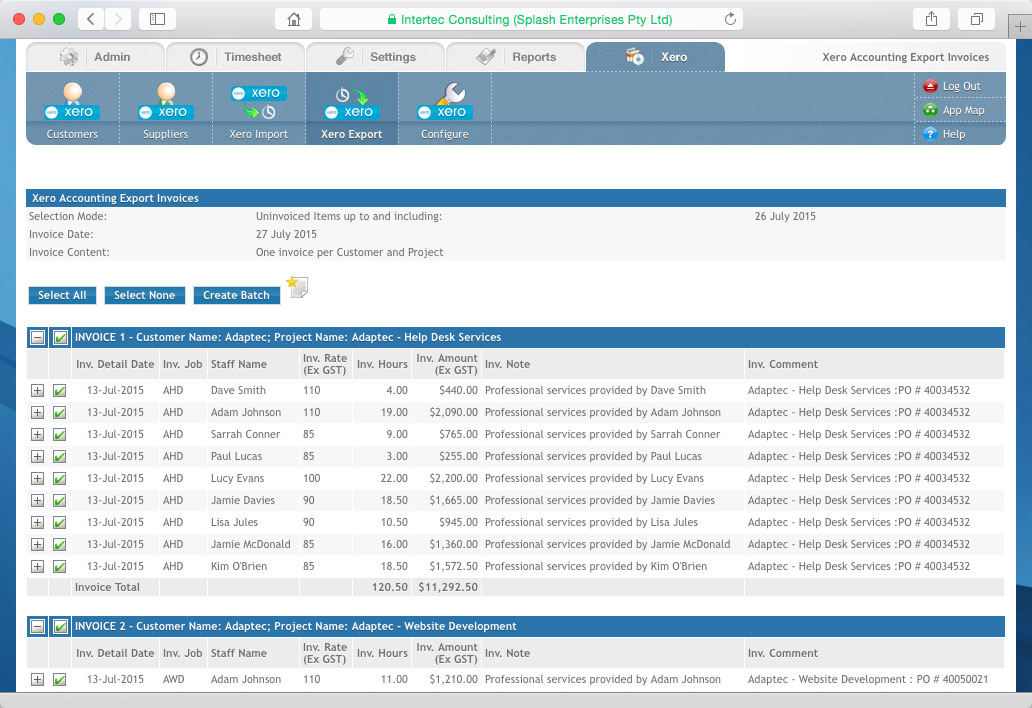Go forward in browser history
The width and height of the screenshot is (1032, 708).
tap(118, 19)
